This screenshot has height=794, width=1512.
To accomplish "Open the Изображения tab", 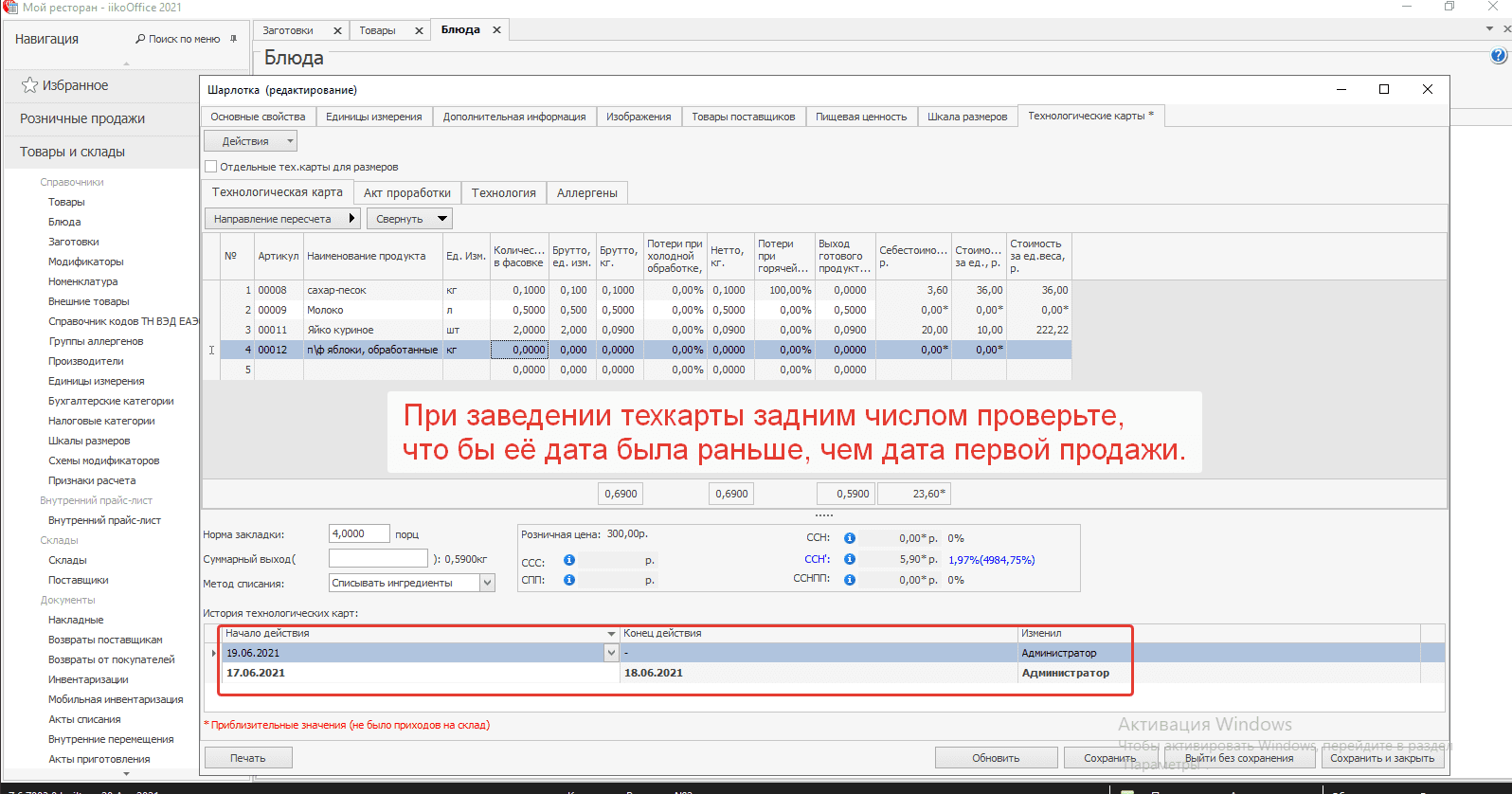I will [639, 117].
